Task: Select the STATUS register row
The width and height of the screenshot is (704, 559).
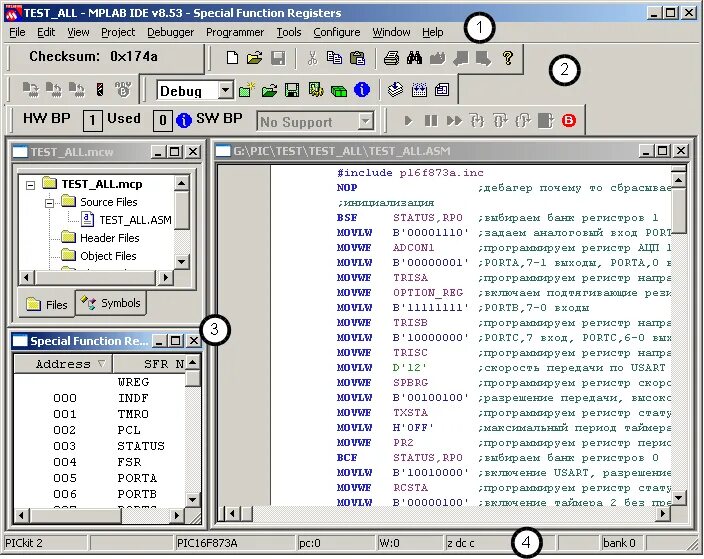Action: 99,446
